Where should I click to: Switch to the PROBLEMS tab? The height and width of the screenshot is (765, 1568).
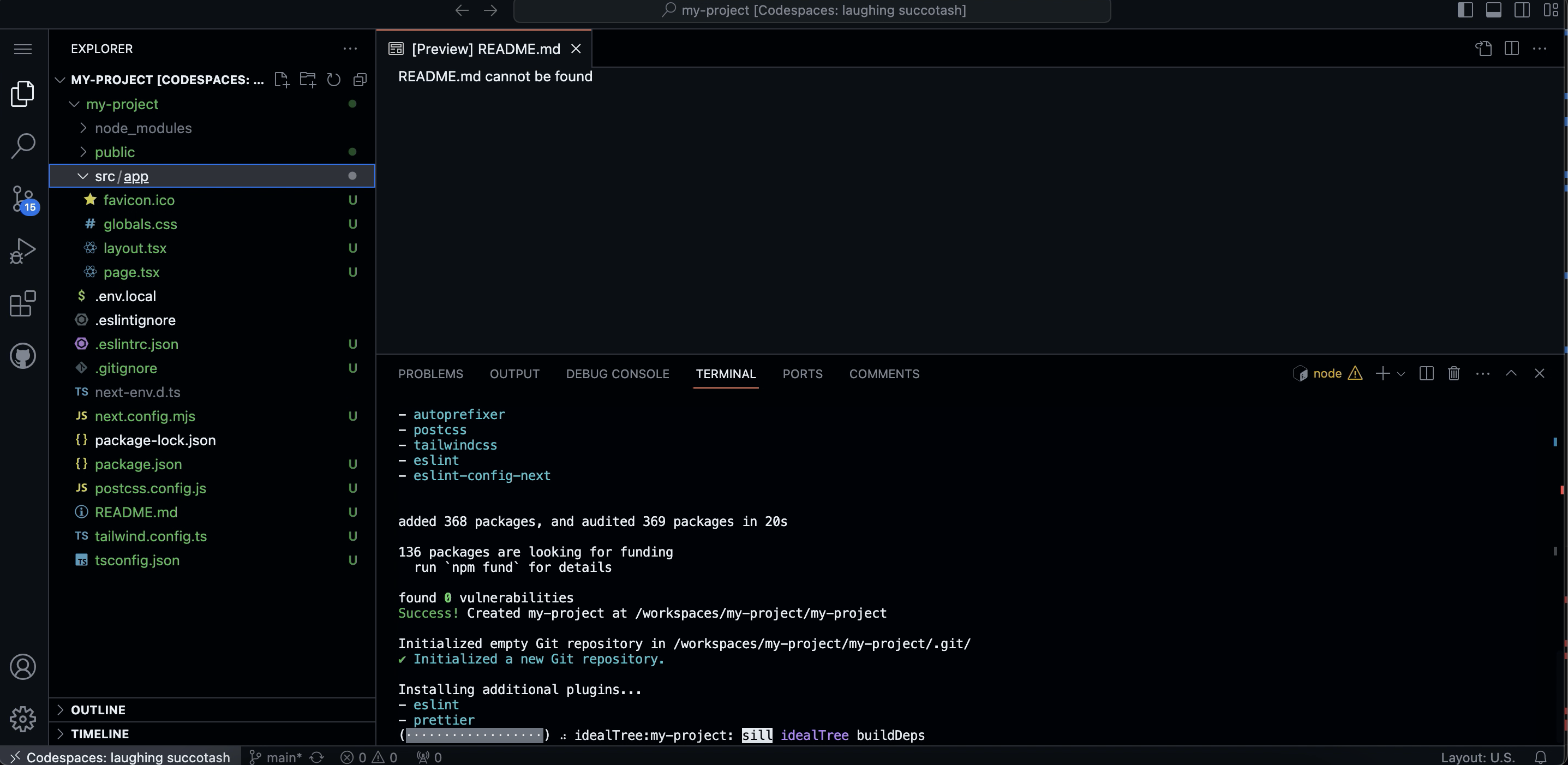pyautogui.click(x=430, y=374)
